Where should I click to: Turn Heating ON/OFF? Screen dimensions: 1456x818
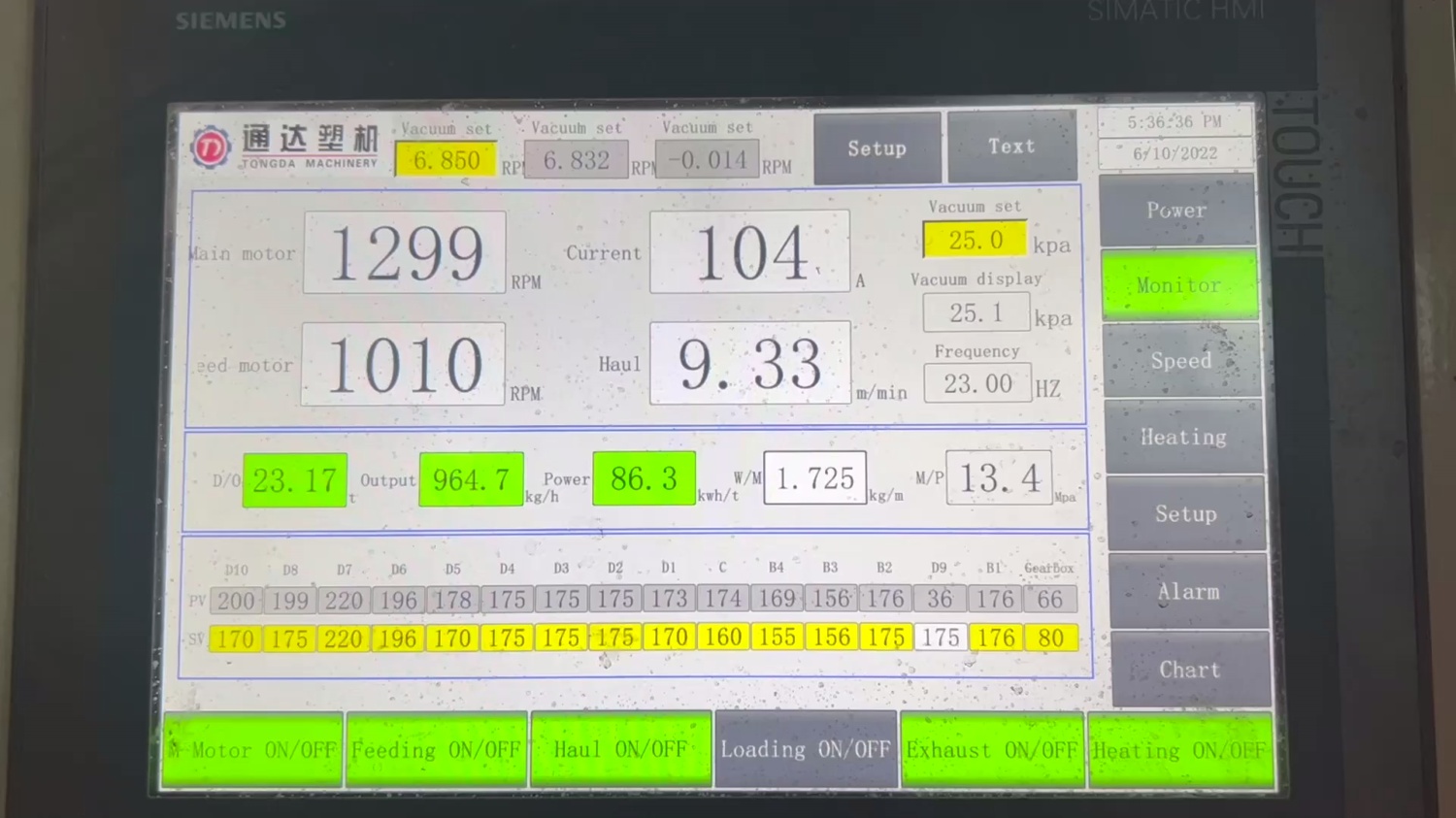point(1179,750)
